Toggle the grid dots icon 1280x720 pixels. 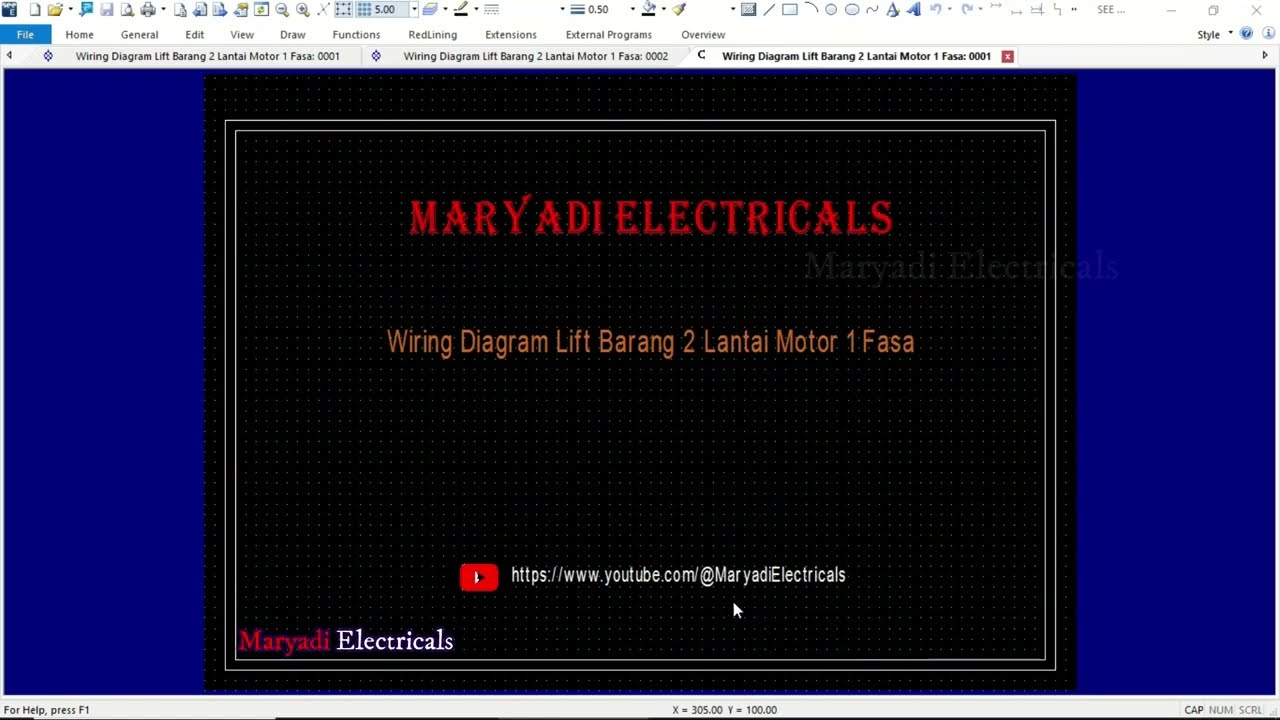[364, 9]
